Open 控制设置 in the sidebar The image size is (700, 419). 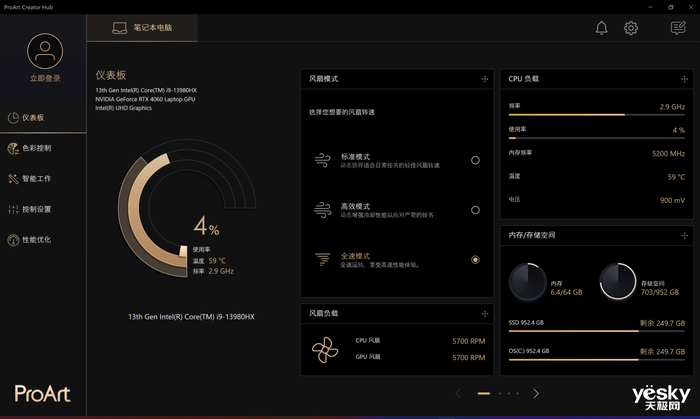point(43,209)
